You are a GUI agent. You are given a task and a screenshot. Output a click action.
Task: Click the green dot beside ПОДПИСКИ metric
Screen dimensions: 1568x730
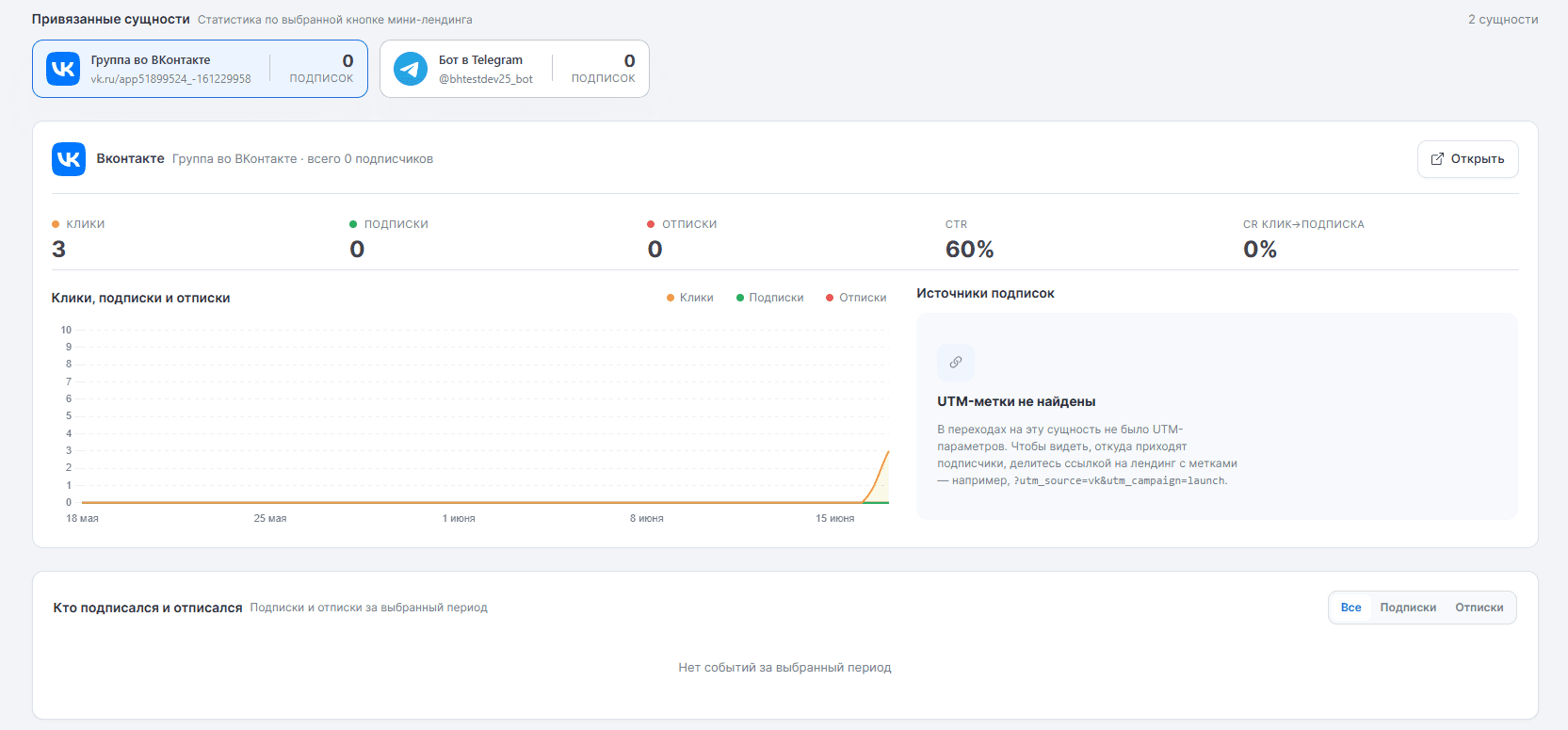353,224
